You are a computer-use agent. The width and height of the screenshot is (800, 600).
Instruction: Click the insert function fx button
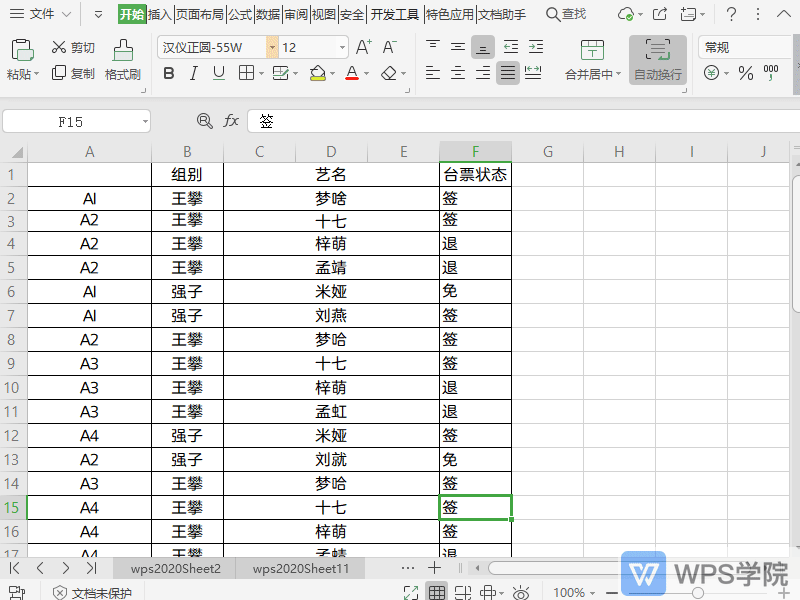point(231,121)
